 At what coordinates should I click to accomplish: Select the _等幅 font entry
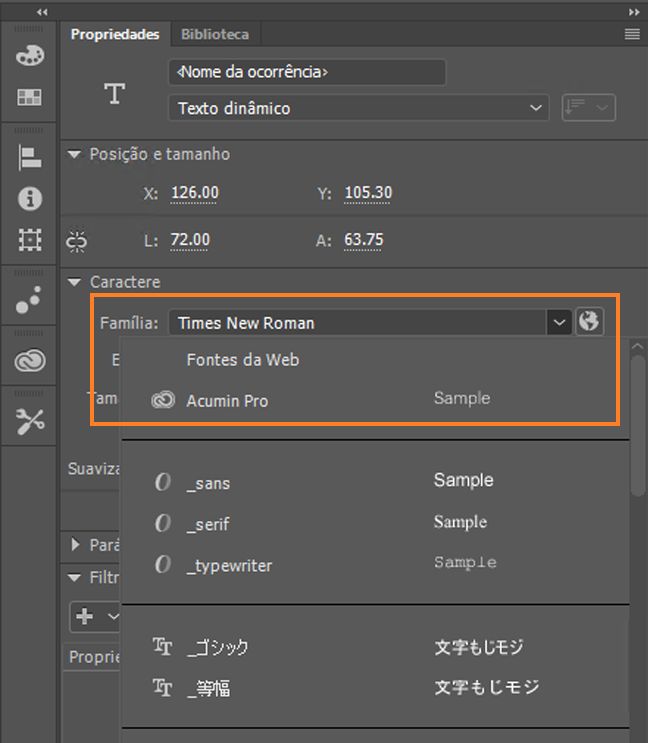pyautogui.click(x=375, y=688)
